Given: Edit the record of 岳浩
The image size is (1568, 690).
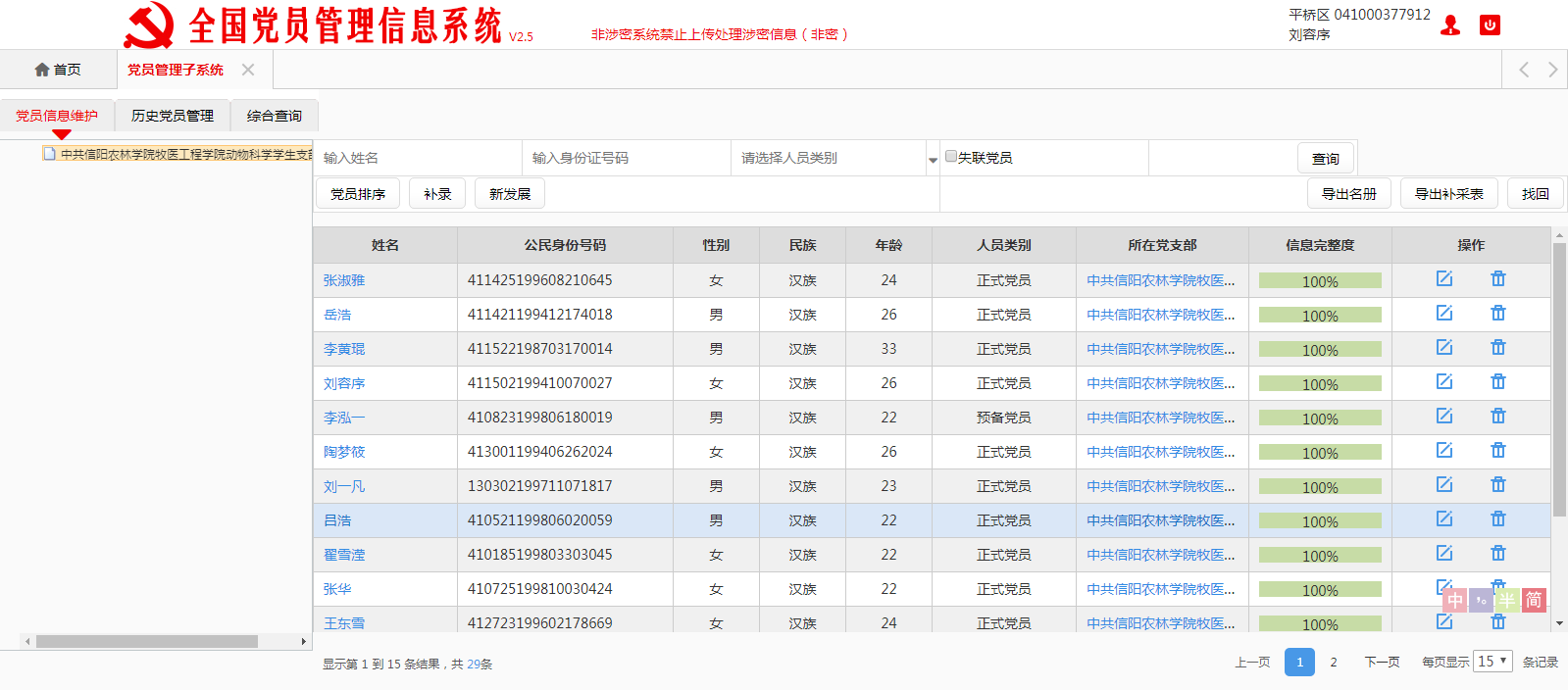Looking at the screenshot, I should click(x=1444, y=313).
